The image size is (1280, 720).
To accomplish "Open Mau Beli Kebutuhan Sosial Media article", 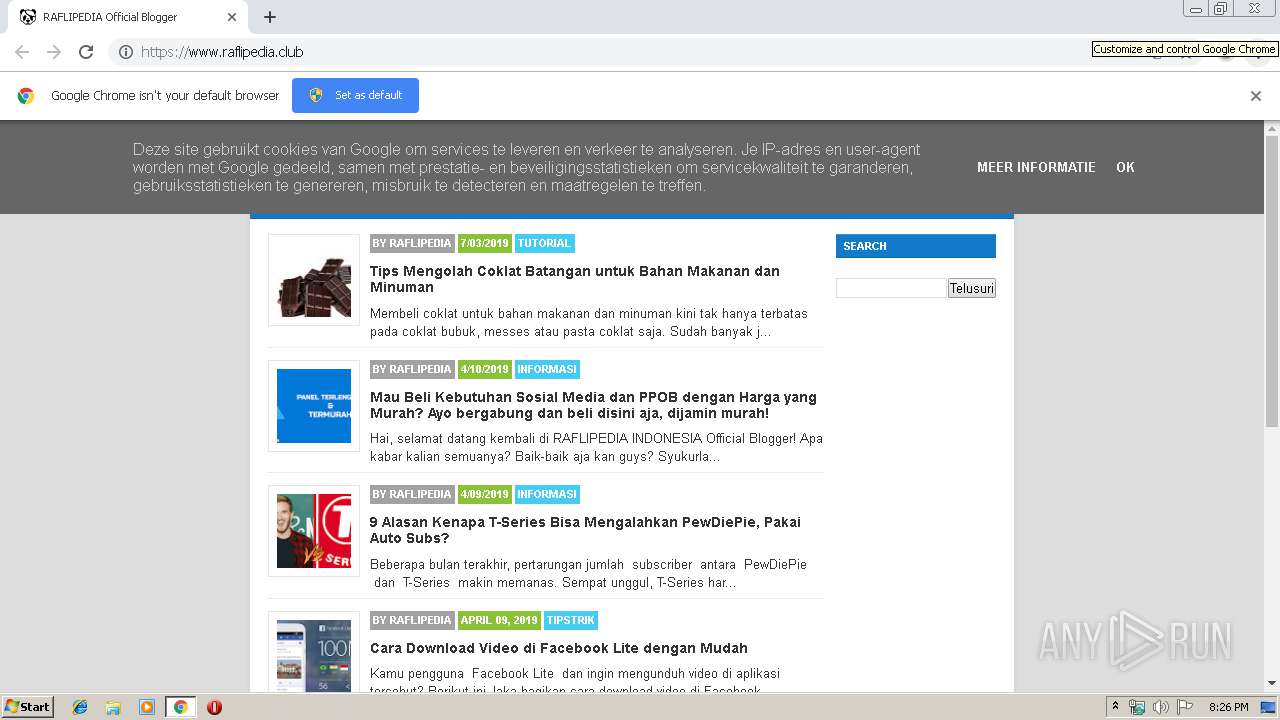I will 593,405.
